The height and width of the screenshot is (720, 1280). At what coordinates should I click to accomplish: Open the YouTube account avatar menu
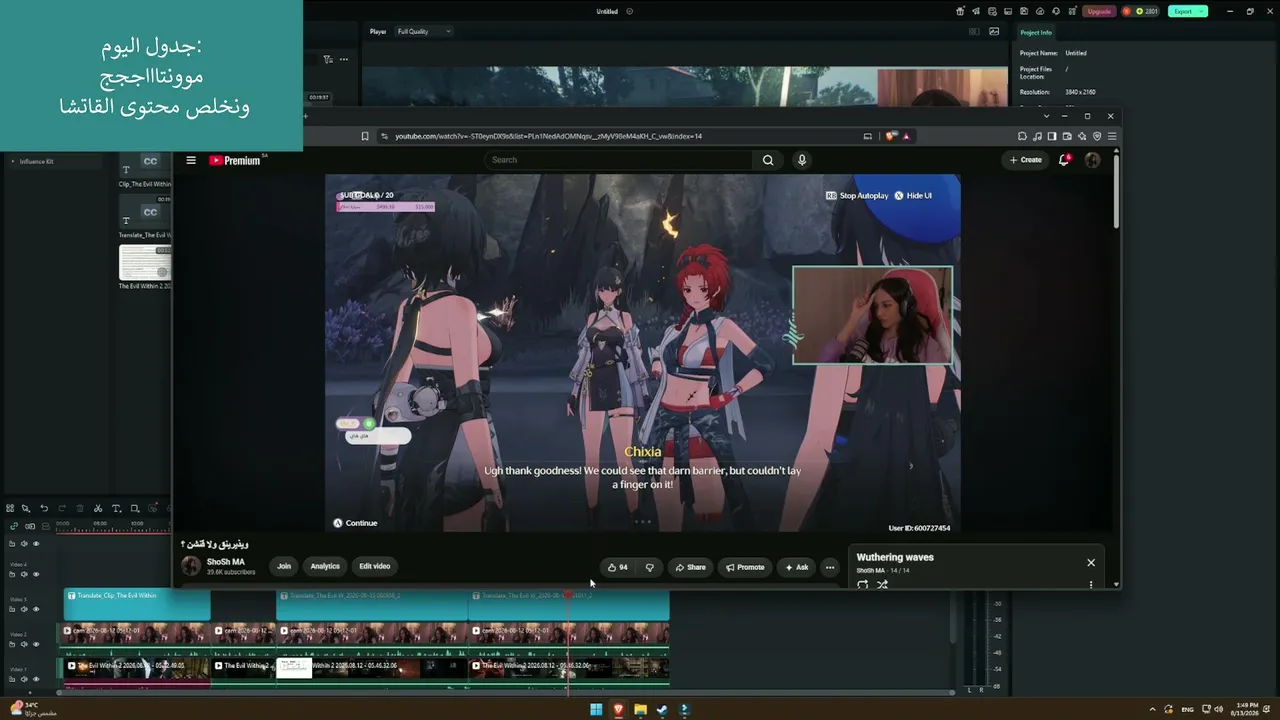coord(1092,160)
